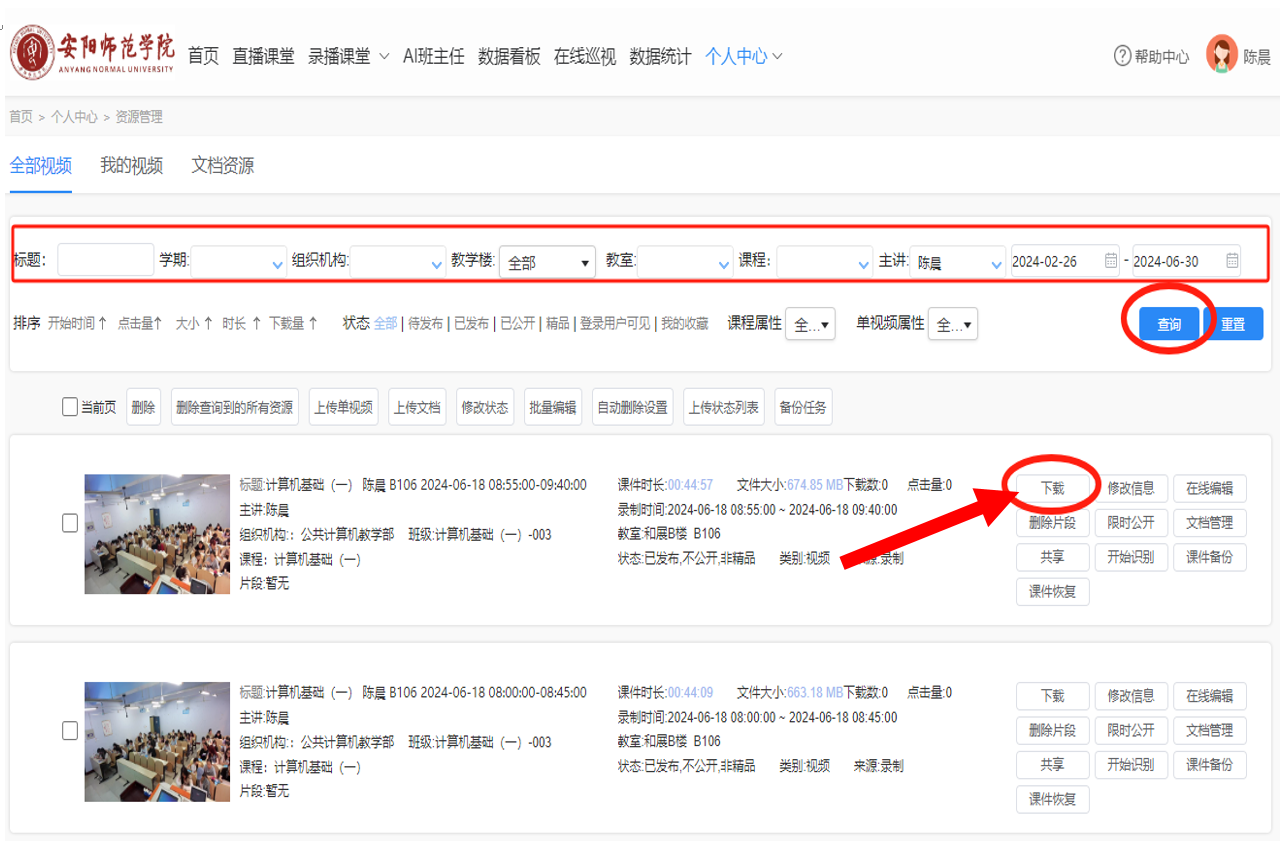Open the start date calendar icon
The height and width of the screenshot is (842, 1281).
[x=1111, y=261]
